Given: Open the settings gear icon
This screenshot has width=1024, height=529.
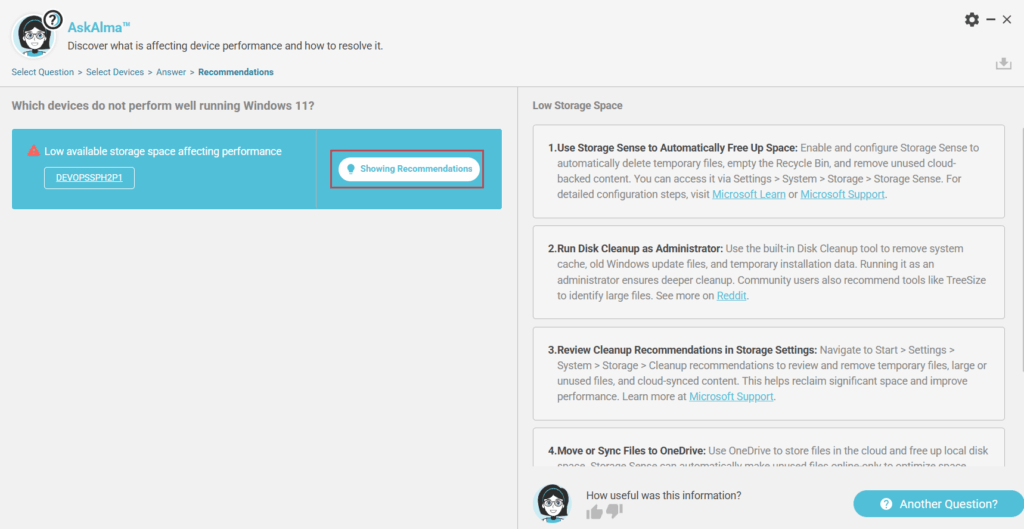Looking at the screenshot, I should pos(971,20).
